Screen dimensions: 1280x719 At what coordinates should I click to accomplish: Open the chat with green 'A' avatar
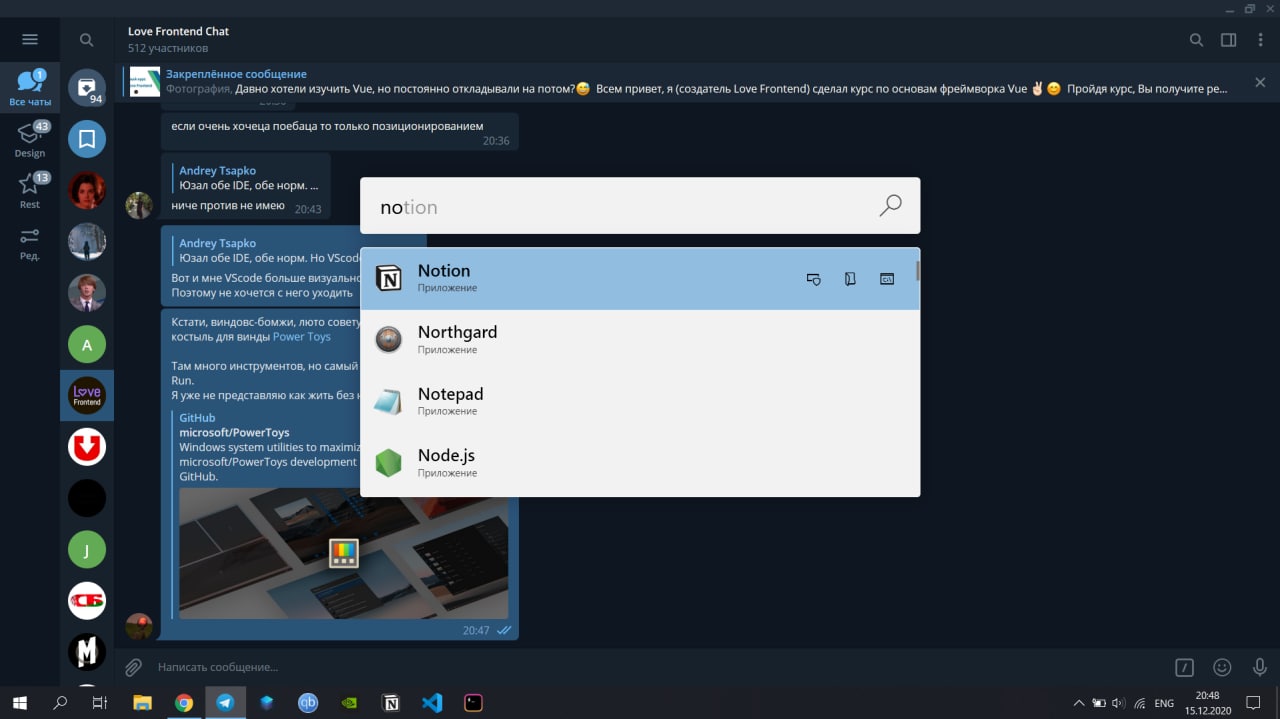click(x=87, y=345)
